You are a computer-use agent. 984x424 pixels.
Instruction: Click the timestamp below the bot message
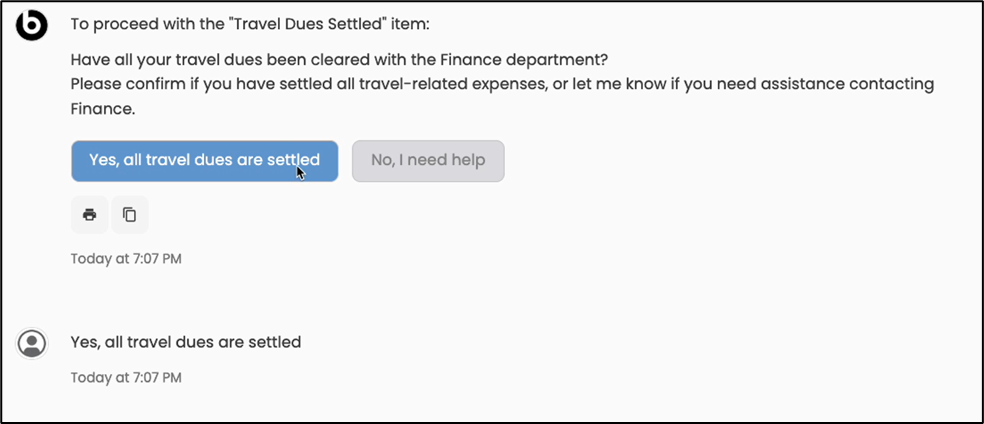pos(126,259)
